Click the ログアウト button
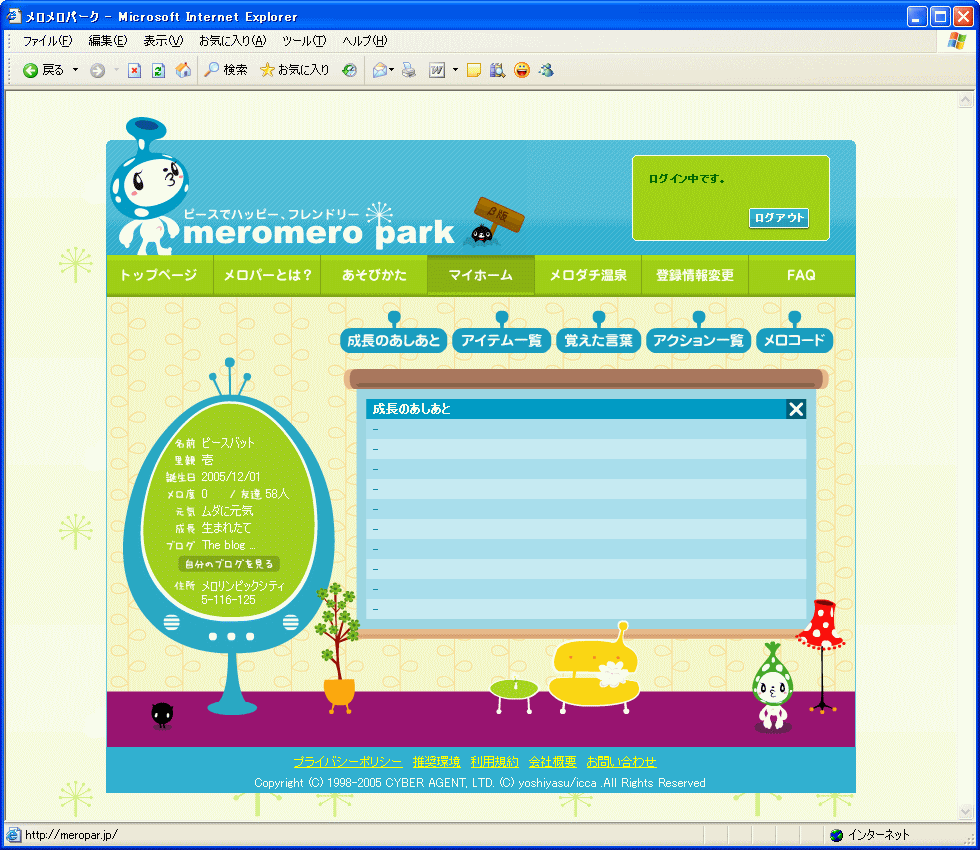Viewport: 980px width, 850px height. click(x=779, y=218)
